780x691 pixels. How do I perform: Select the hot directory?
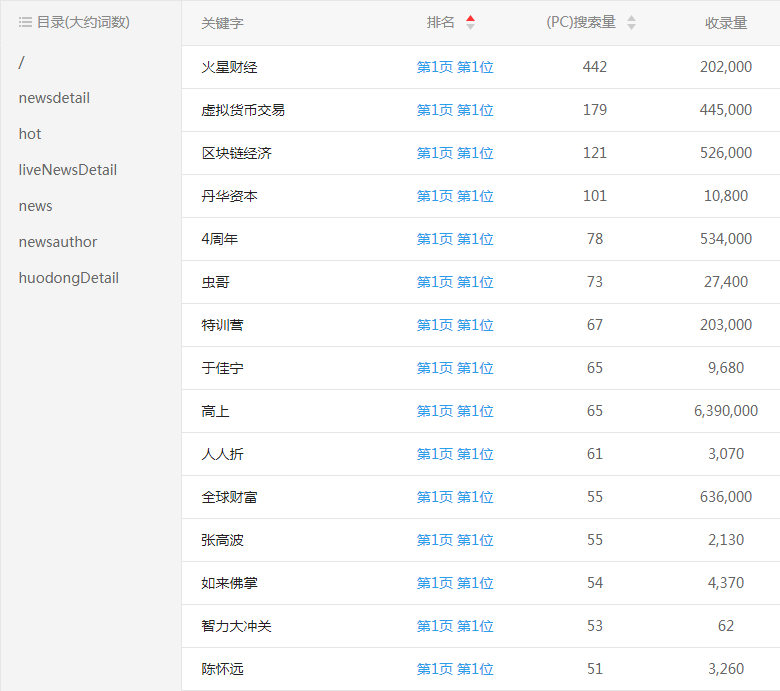pos(30,134)
